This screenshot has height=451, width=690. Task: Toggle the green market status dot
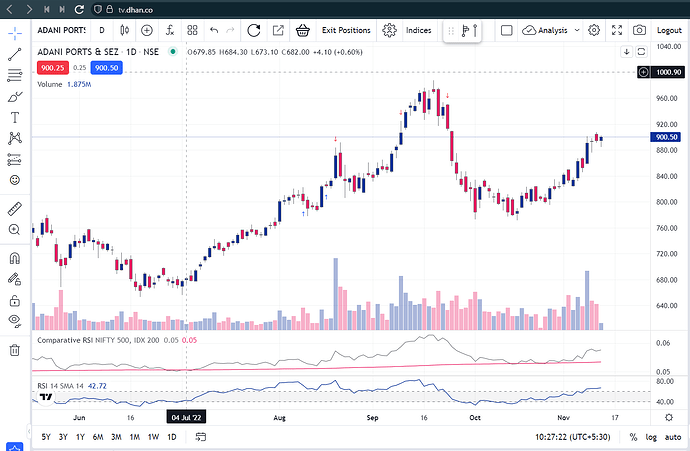(x=173, y=52)
